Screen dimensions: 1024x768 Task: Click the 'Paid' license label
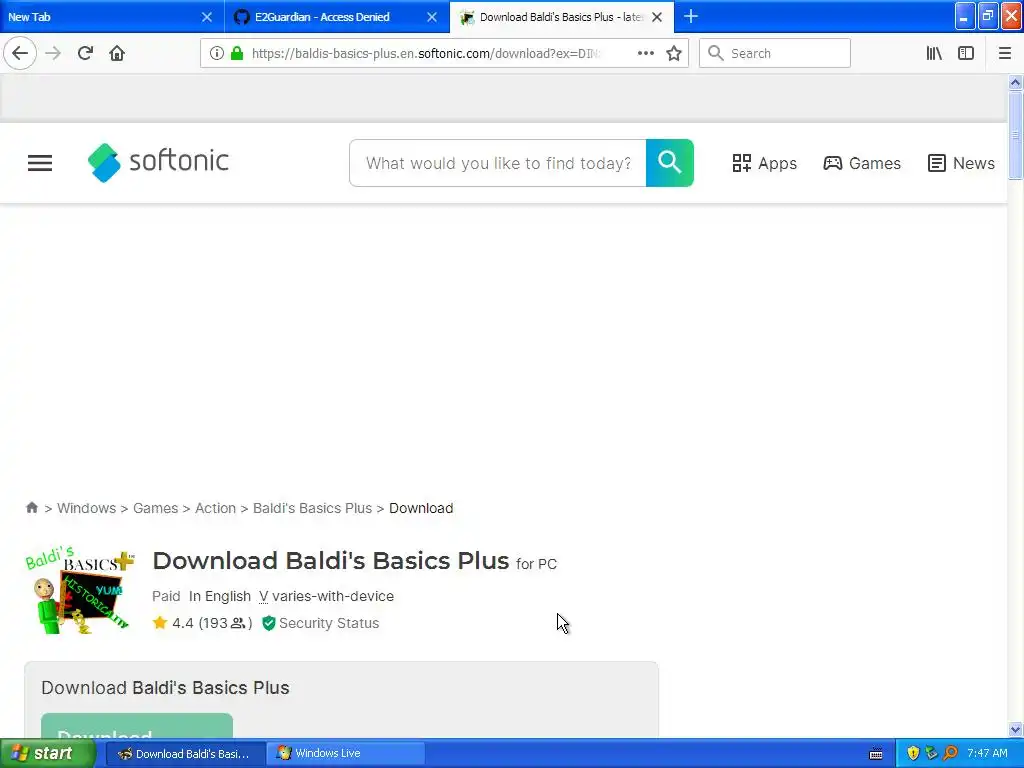click(166, 596)
